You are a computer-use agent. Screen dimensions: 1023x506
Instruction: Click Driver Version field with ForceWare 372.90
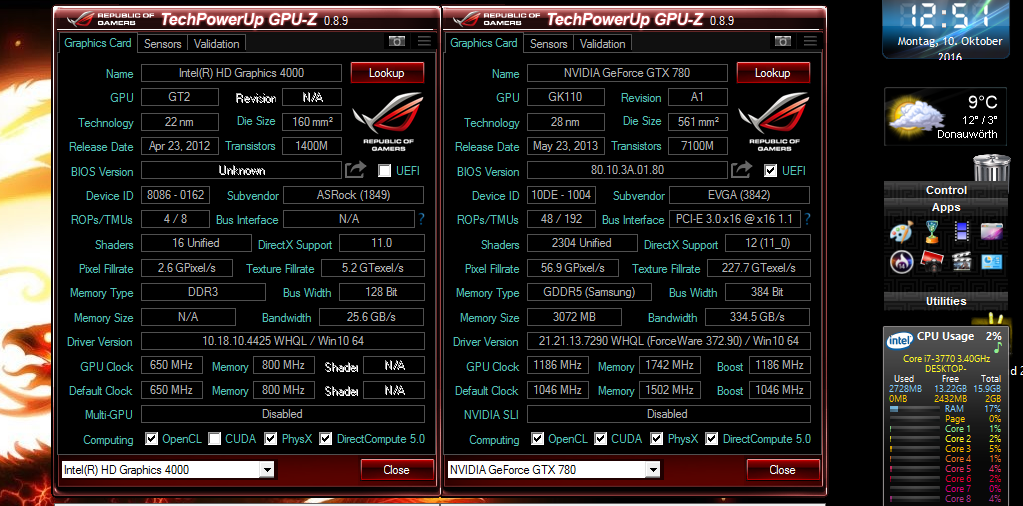[669, 341]
